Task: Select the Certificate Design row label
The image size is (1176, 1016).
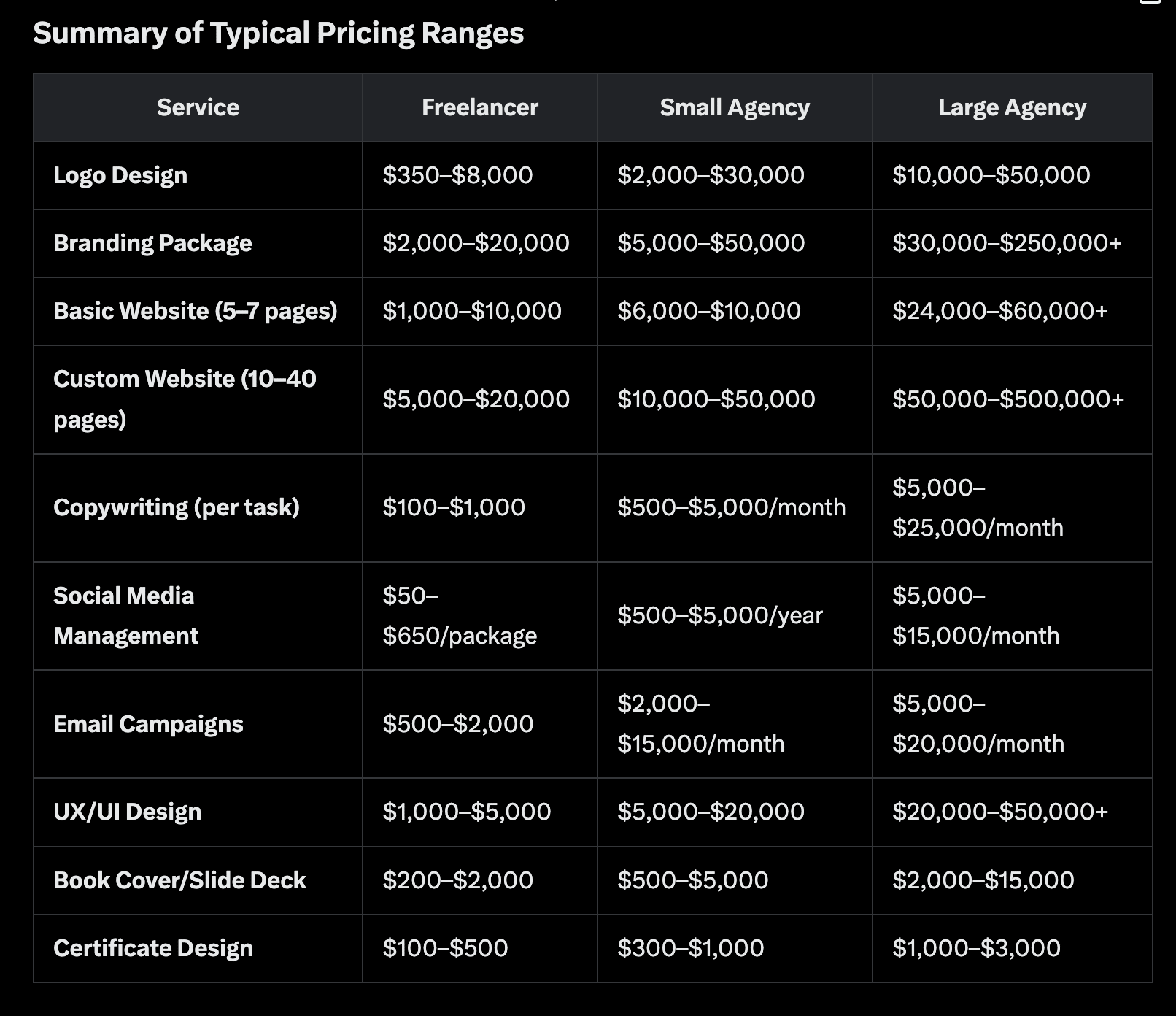Action: click(153, 949)
